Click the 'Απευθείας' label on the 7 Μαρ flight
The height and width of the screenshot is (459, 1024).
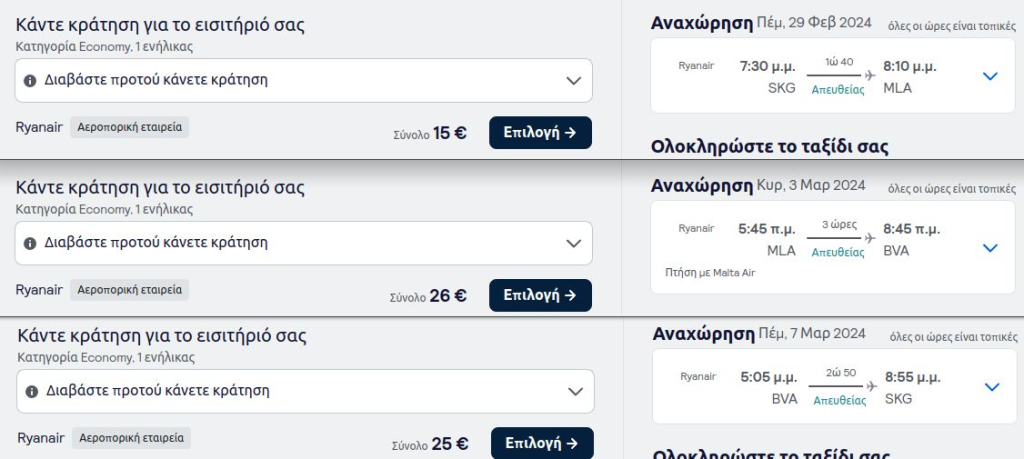(x=840, y=401)
